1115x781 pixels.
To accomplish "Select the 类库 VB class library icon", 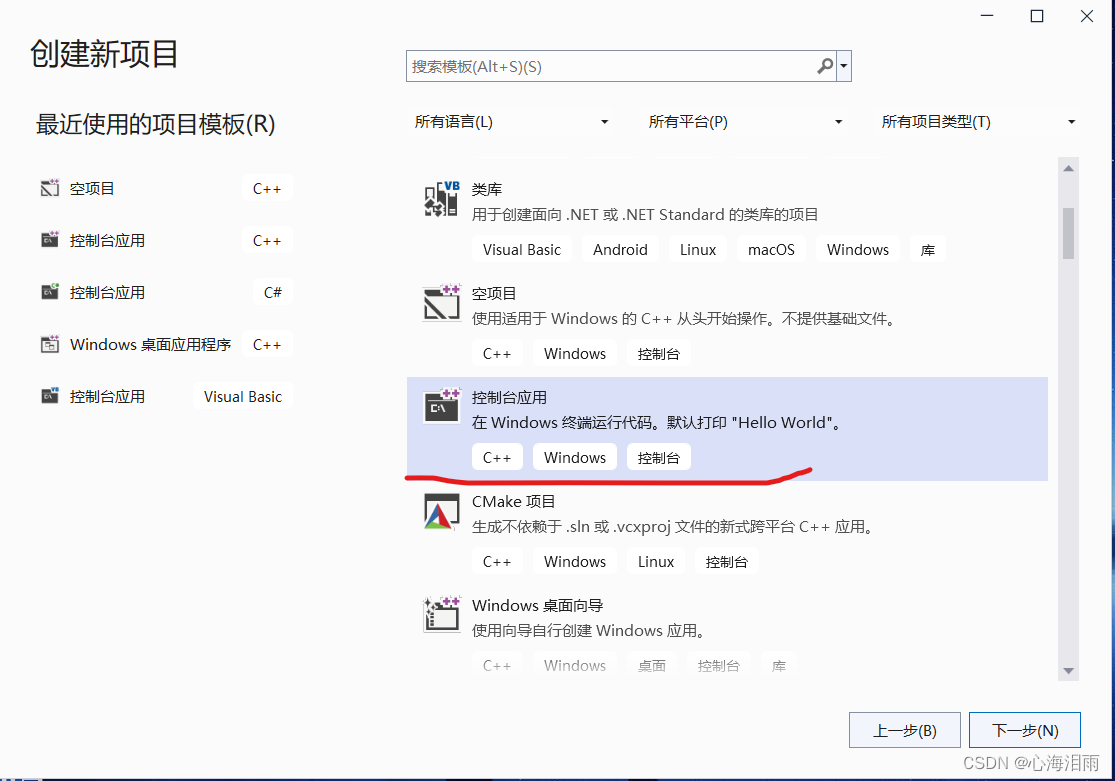I will pyautogui.click(x=442, y=199).
